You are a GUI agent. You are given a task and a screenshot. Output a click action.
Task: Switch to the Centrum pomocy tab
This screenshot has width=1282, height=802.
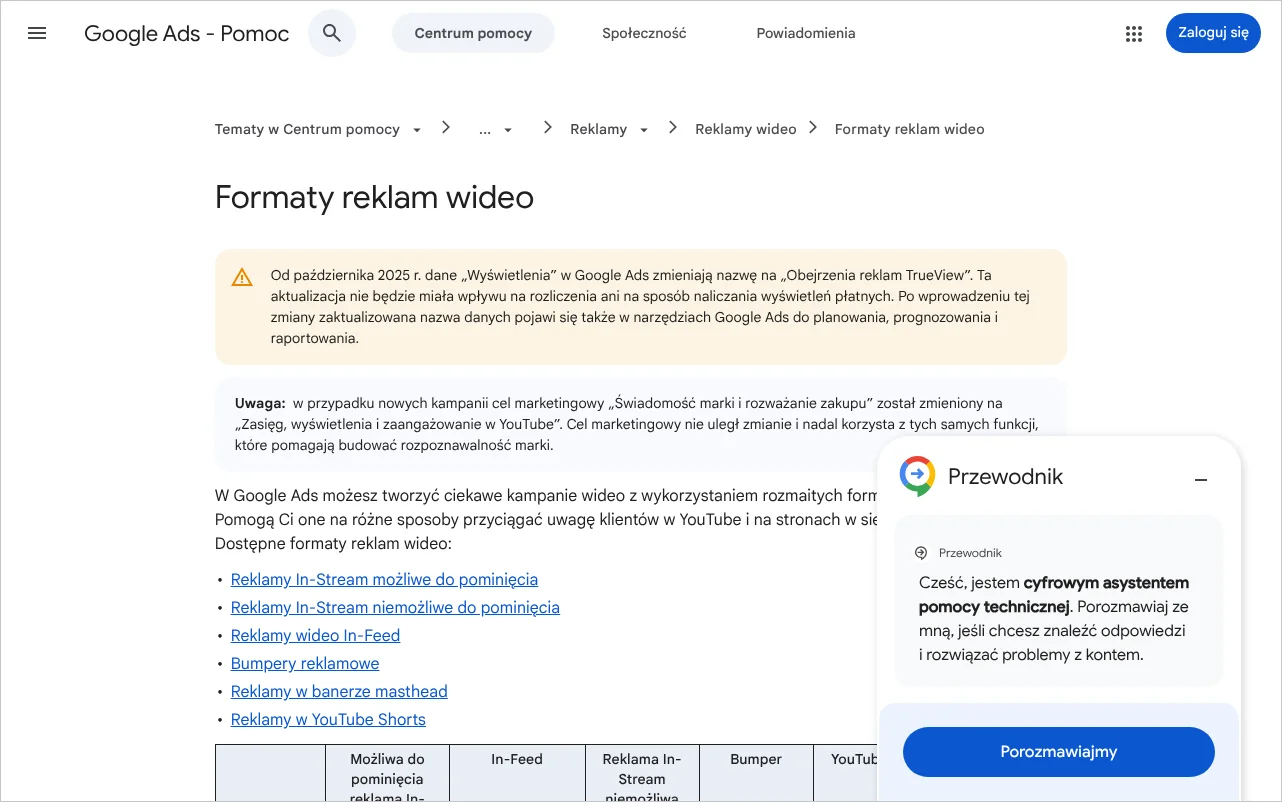473,33
